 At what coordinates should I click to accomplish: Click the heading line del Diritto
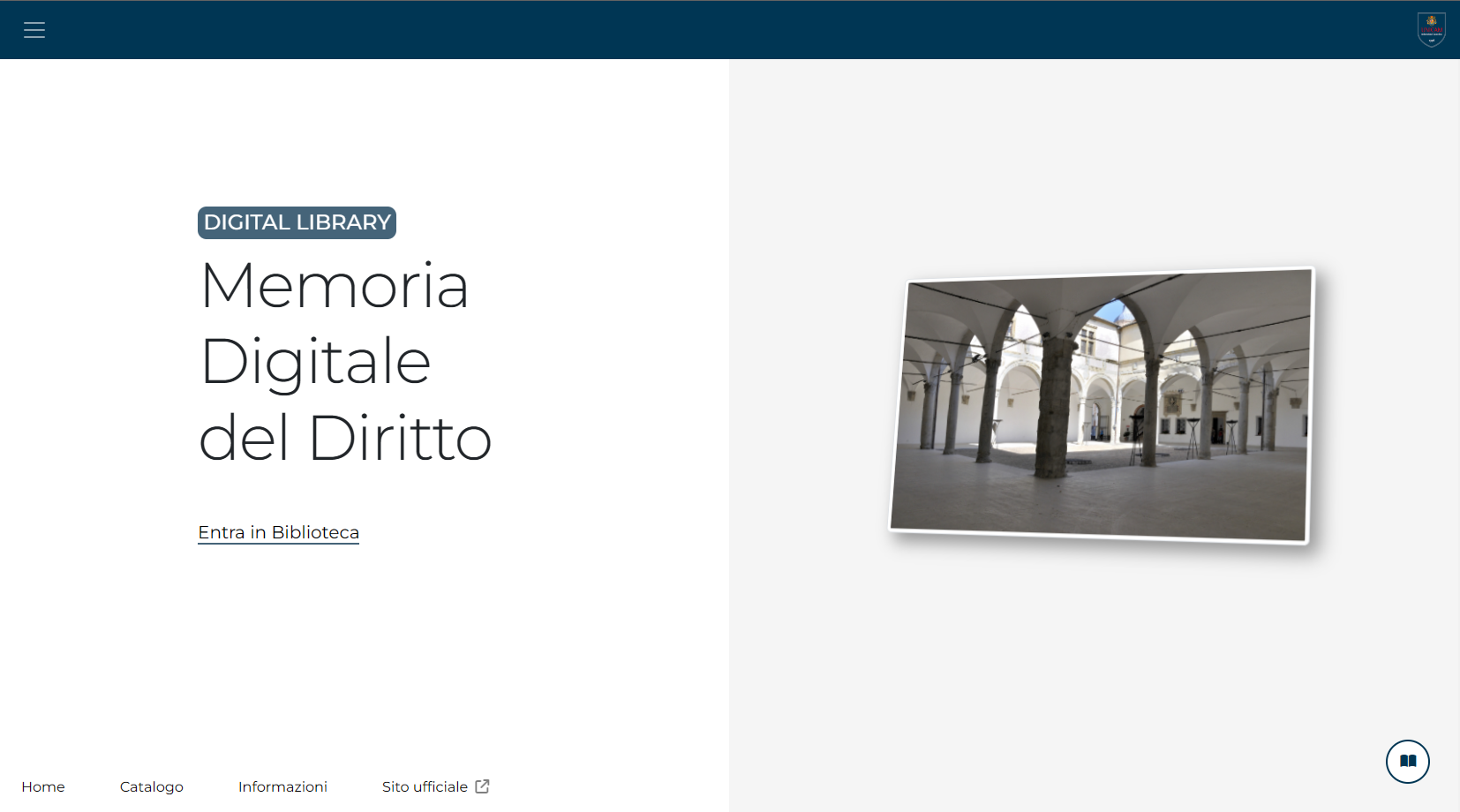click(344, 438)
